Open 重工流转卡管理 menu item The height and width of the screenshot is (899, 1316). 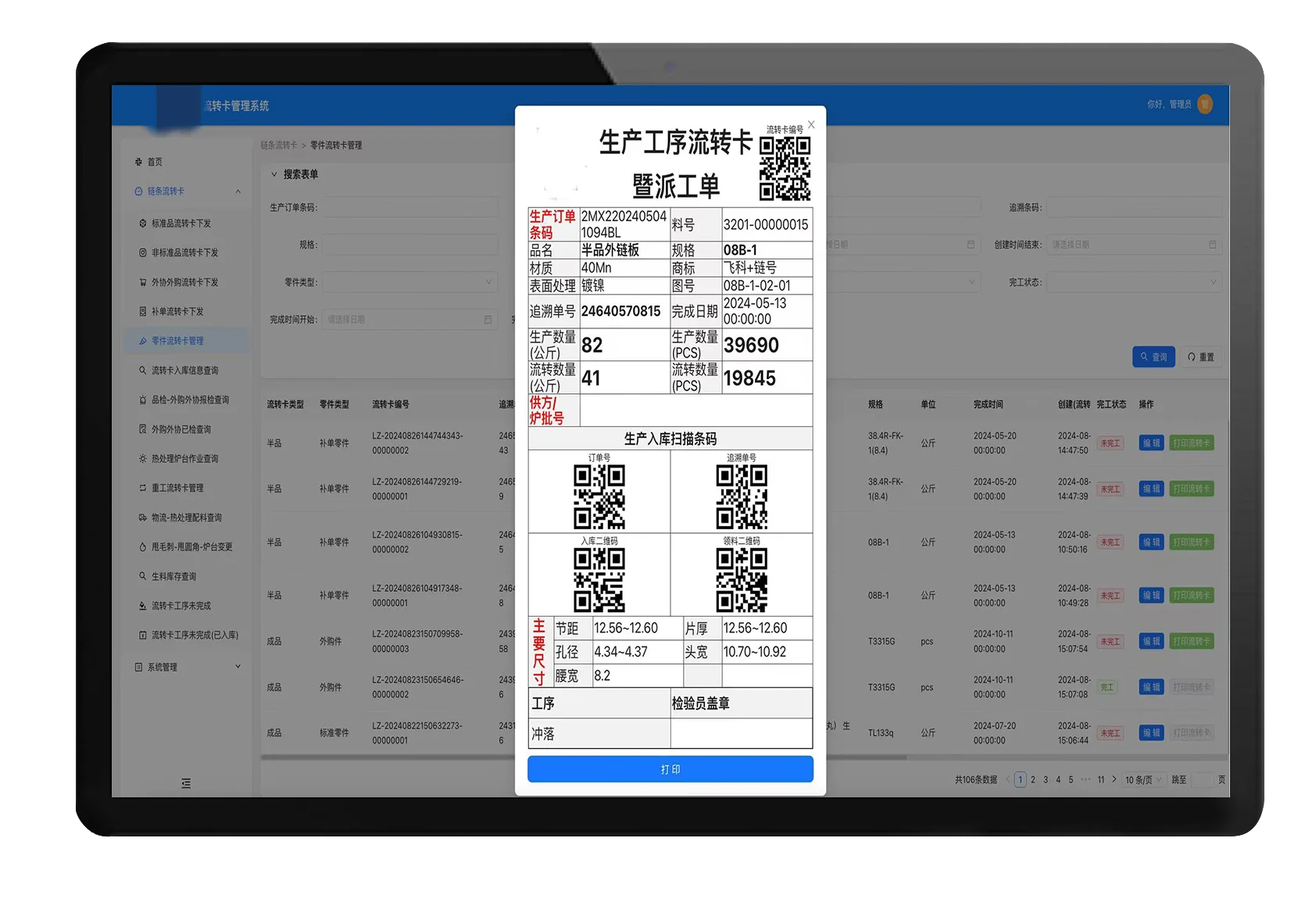point(177,488)
